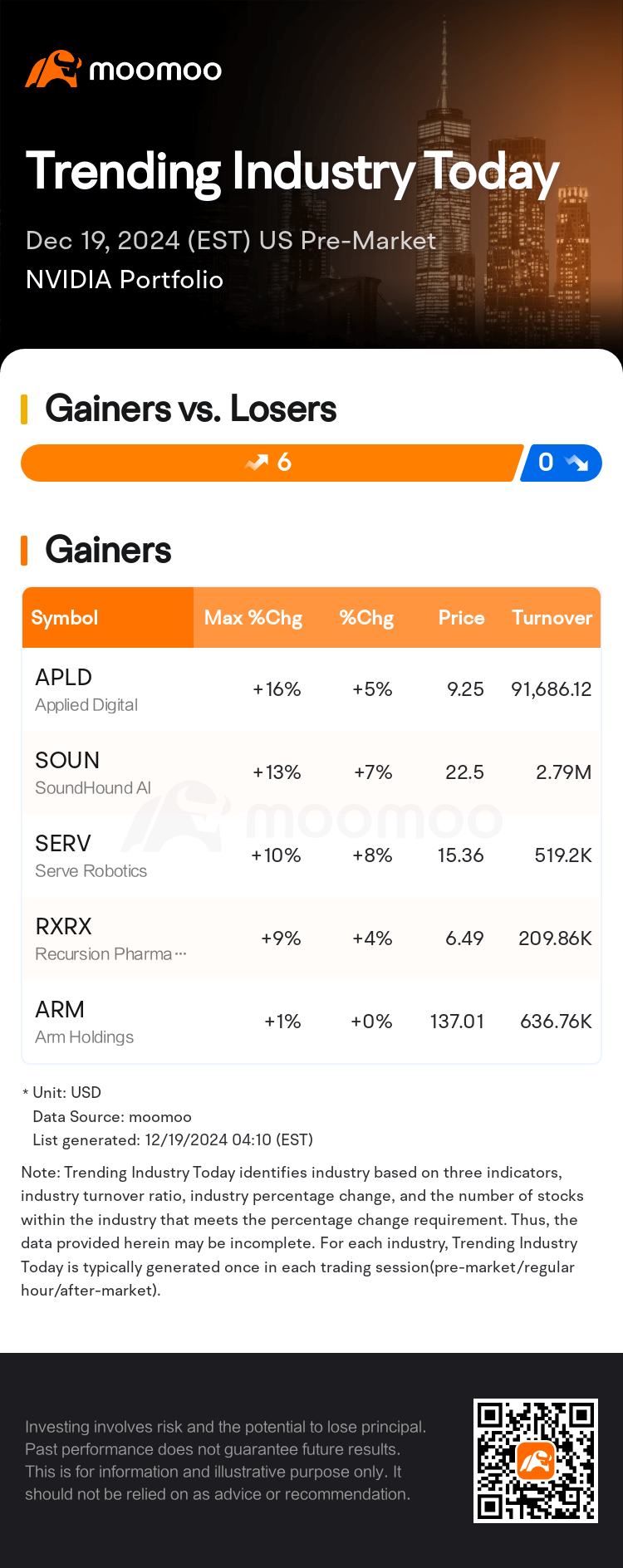Click the ellipsis after Recursion Pharma
Screen dimensions: 623x1568
click(x=180, y=954)
